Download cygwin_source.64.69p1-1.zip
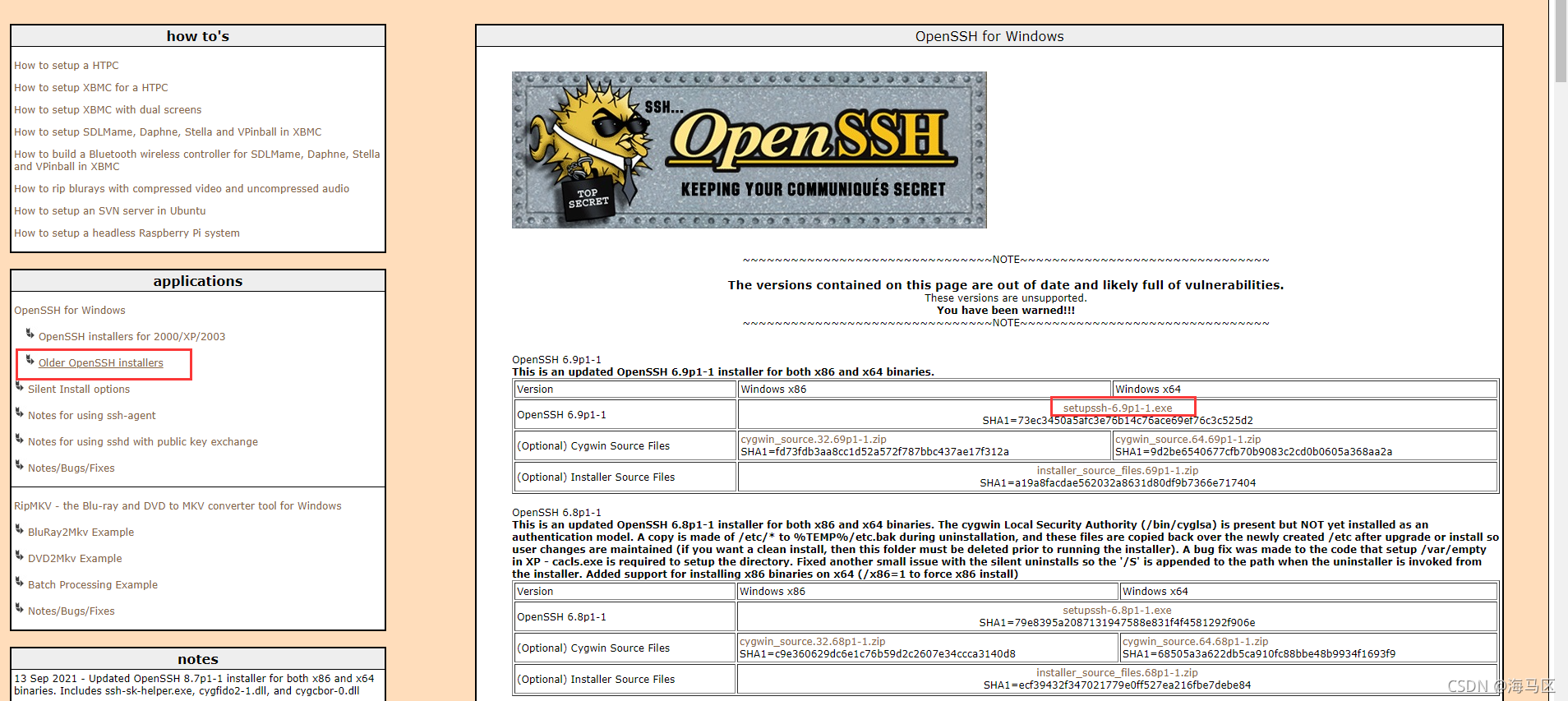The height and width of the screenshot is (701, 1568). coord(1188,440)
